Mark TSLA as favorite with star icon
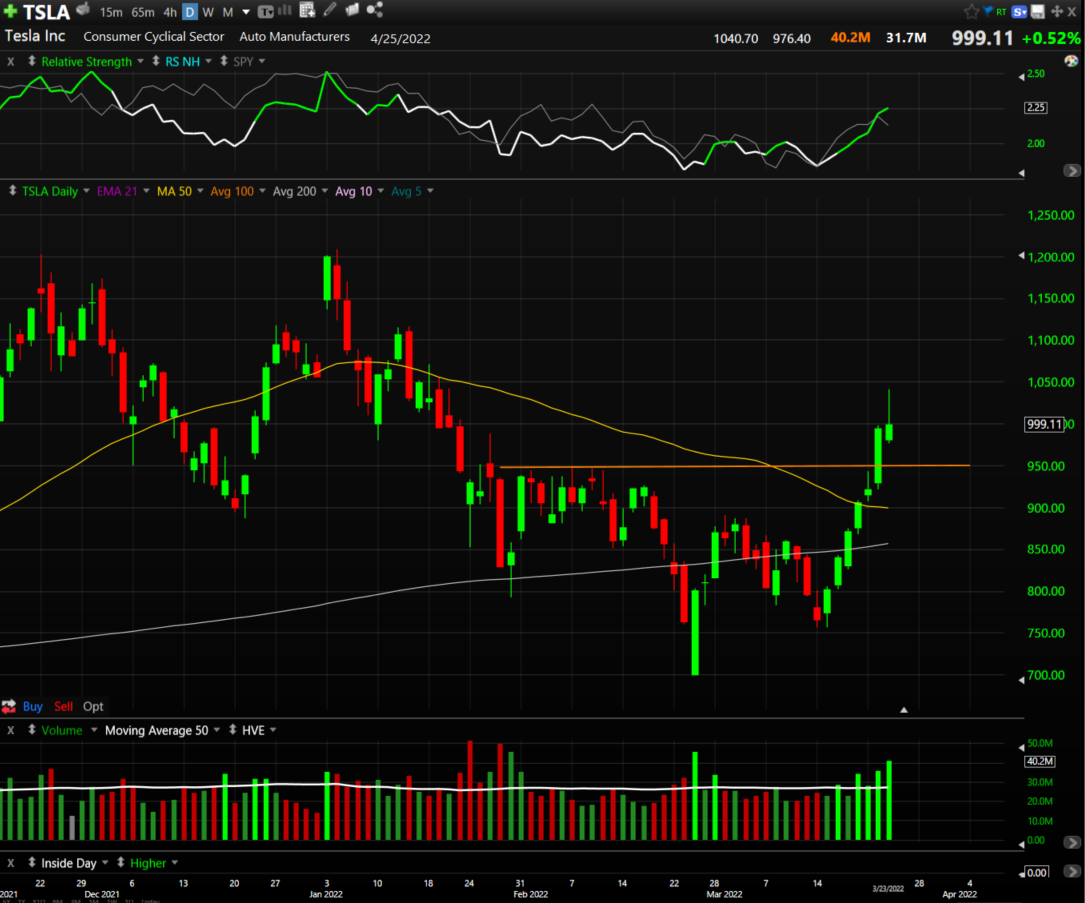Image resolution: width=1085 pixels, height=903 pixels. [x=972, y=11]
